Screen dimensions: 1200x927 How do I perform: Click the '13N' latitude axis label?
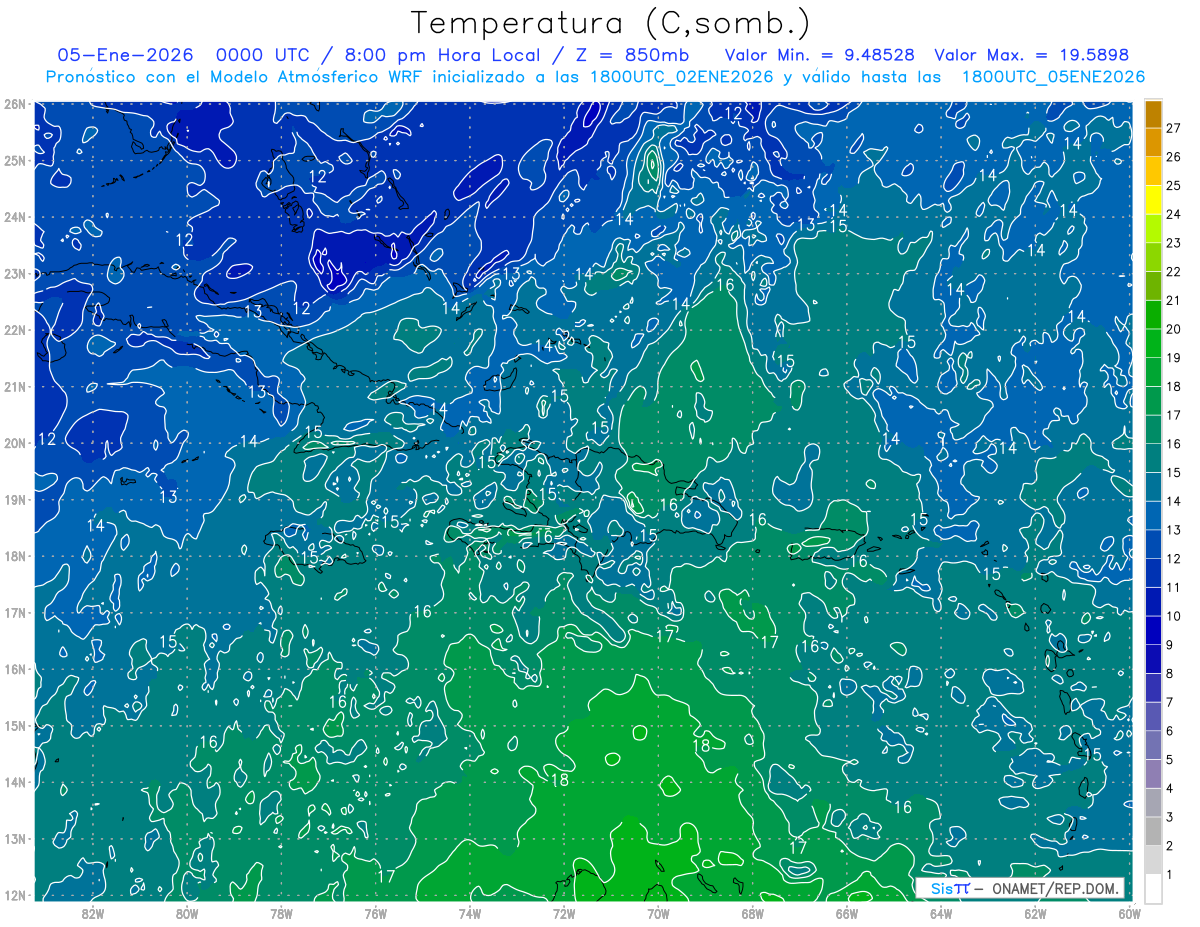click(x=15, y=838)
